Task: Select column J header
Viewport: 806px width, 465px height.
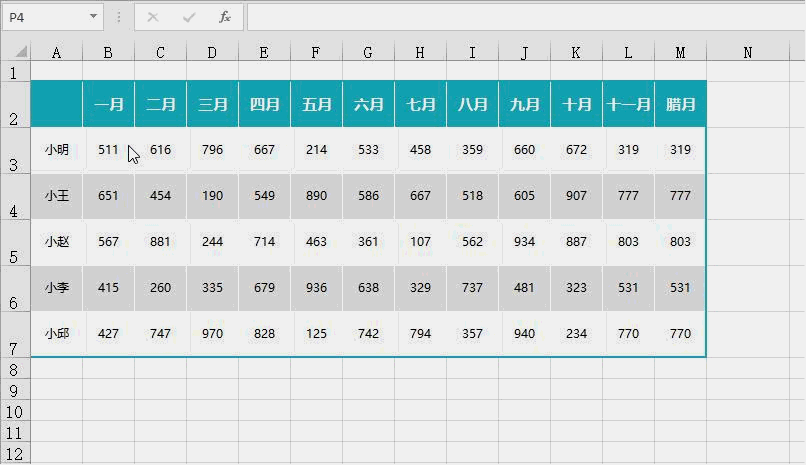Action: (524, 52)
